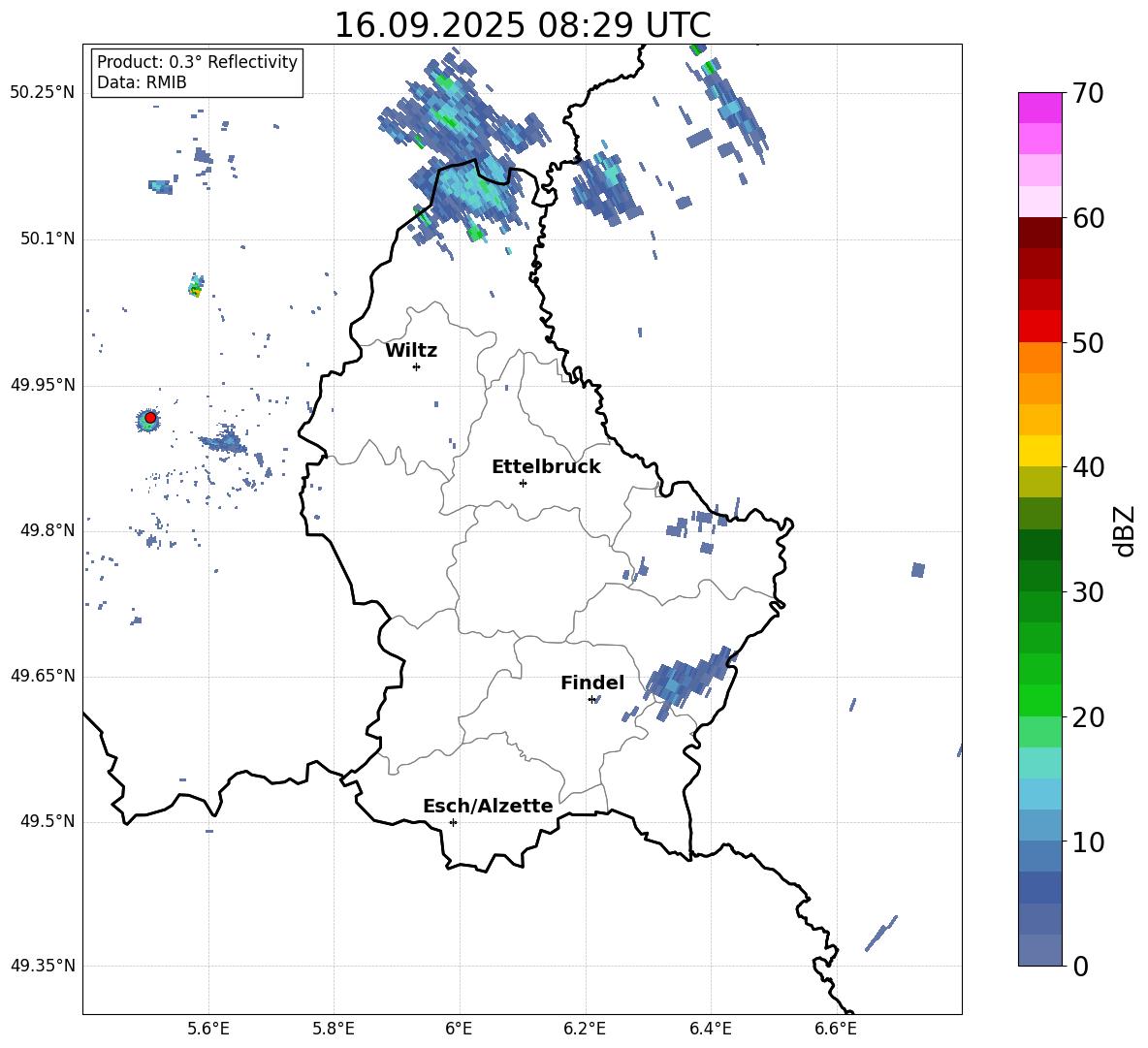This screenshot has width=1148, height=1048.
Task: Click the 49.5°N latitude label
Action: point(48,821)
